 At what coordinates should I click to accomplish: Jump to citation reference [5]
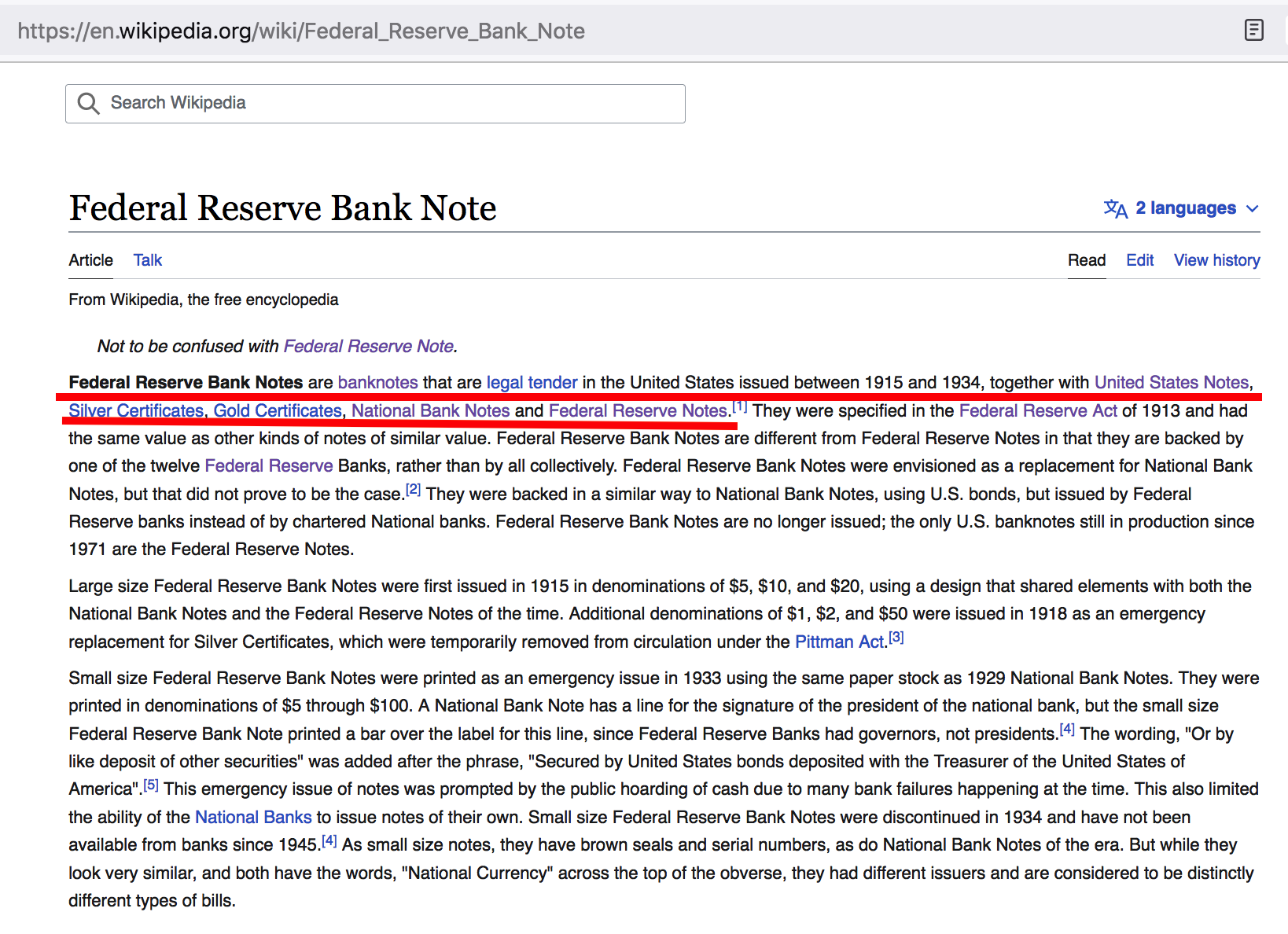[151, 785]
